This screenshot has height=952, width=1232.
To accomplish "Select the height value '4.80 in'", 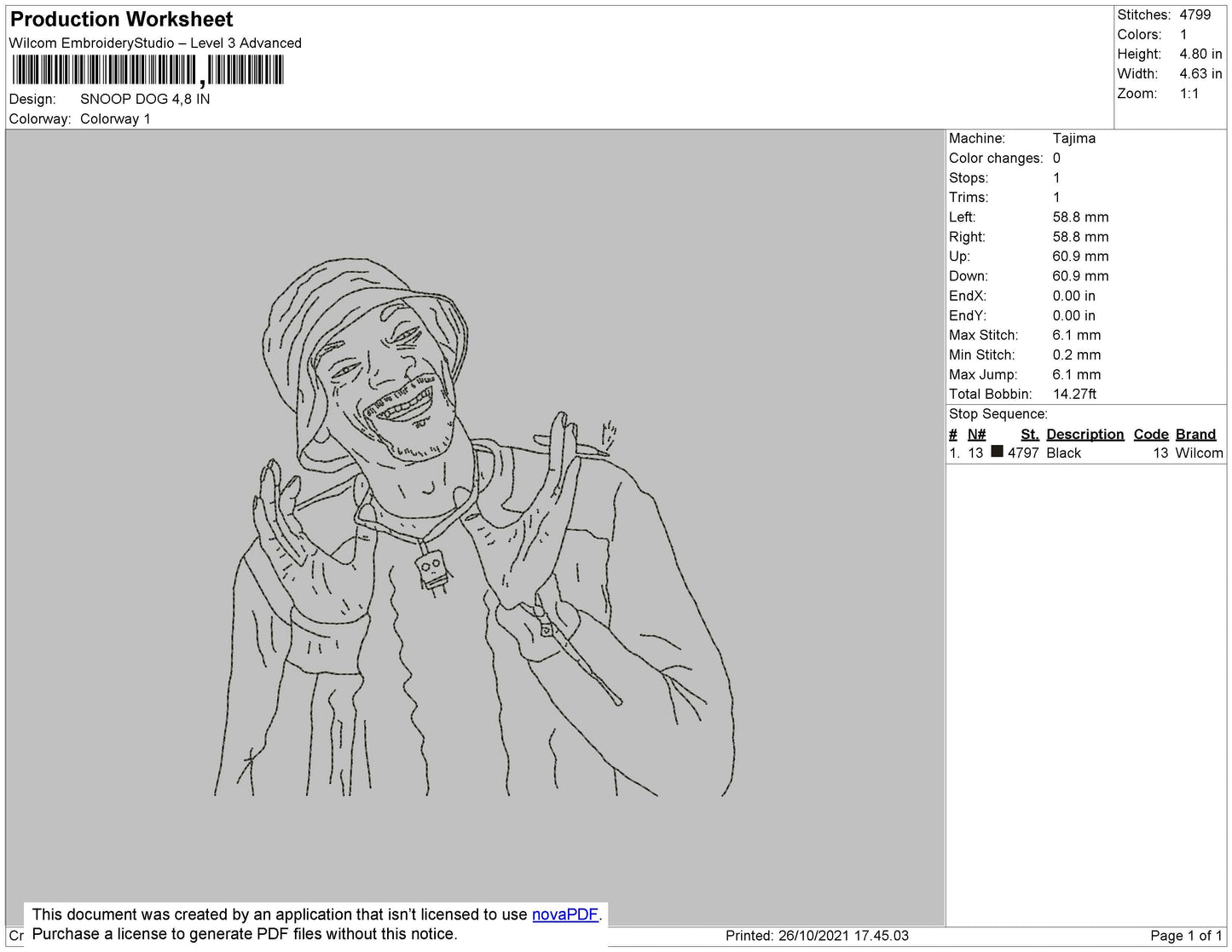I will pyautogui.click(x=1201, y=55).
